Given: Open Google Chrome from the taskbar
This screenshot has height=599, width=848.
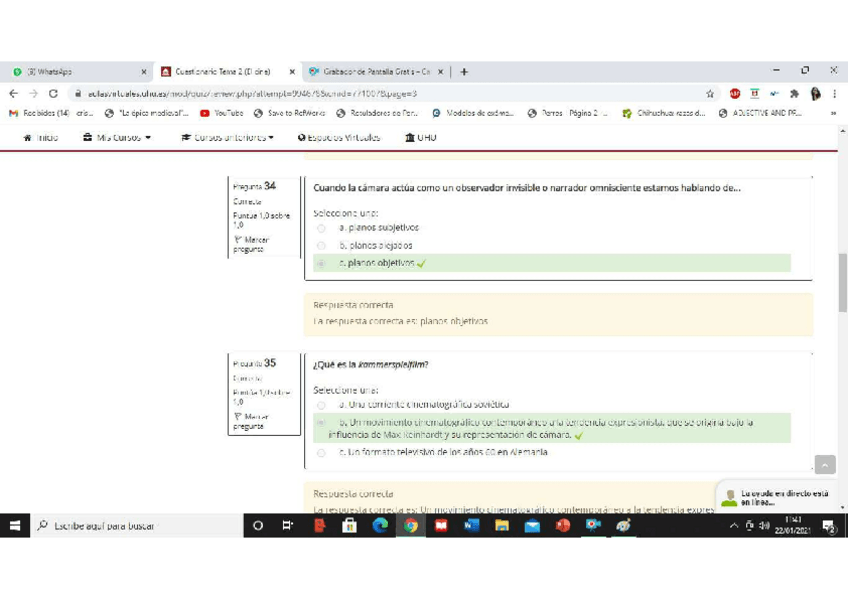Looking at the screenshot, I should pyautogui.click(x=410, y=525).
